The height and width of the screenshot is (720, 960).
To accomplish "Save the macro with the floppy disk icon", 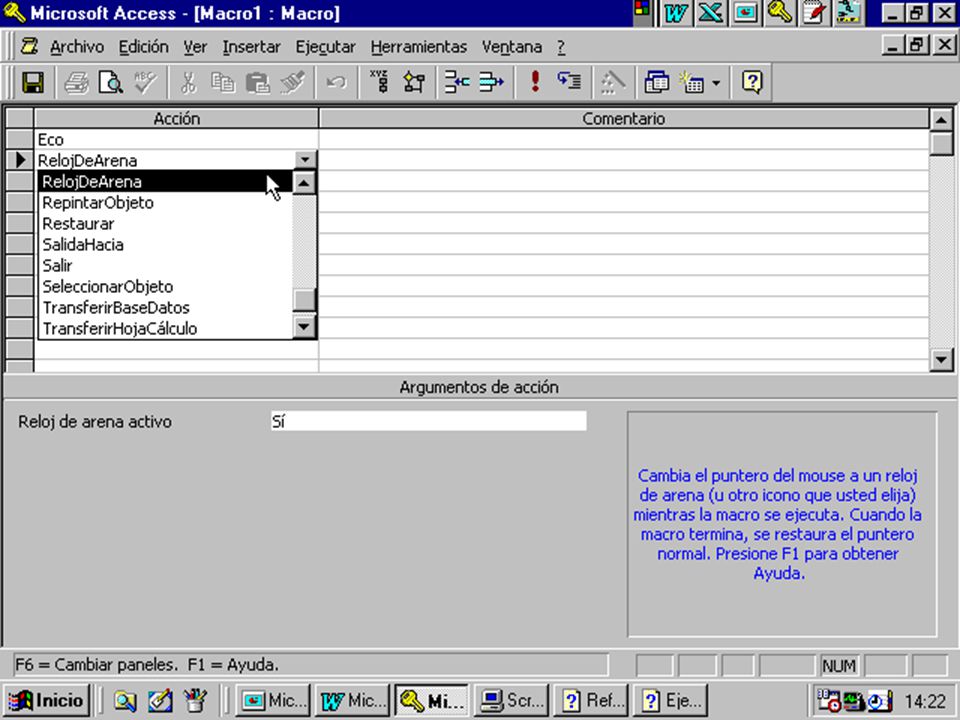I will (33, 82).
